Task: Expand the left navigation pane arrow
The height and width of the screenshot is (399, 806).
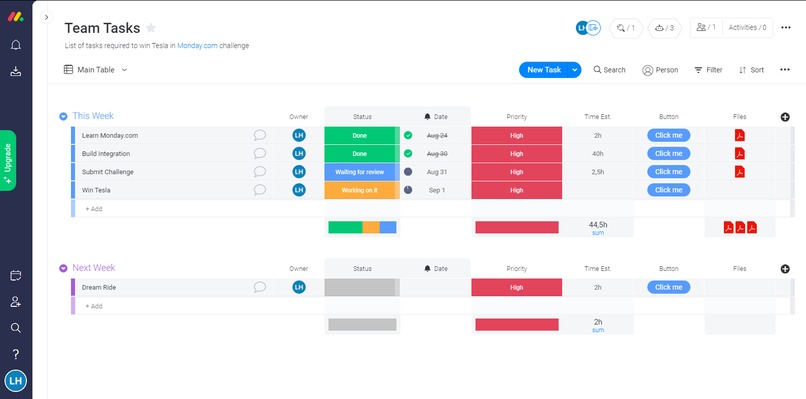Action: click(x=46, y=17)
